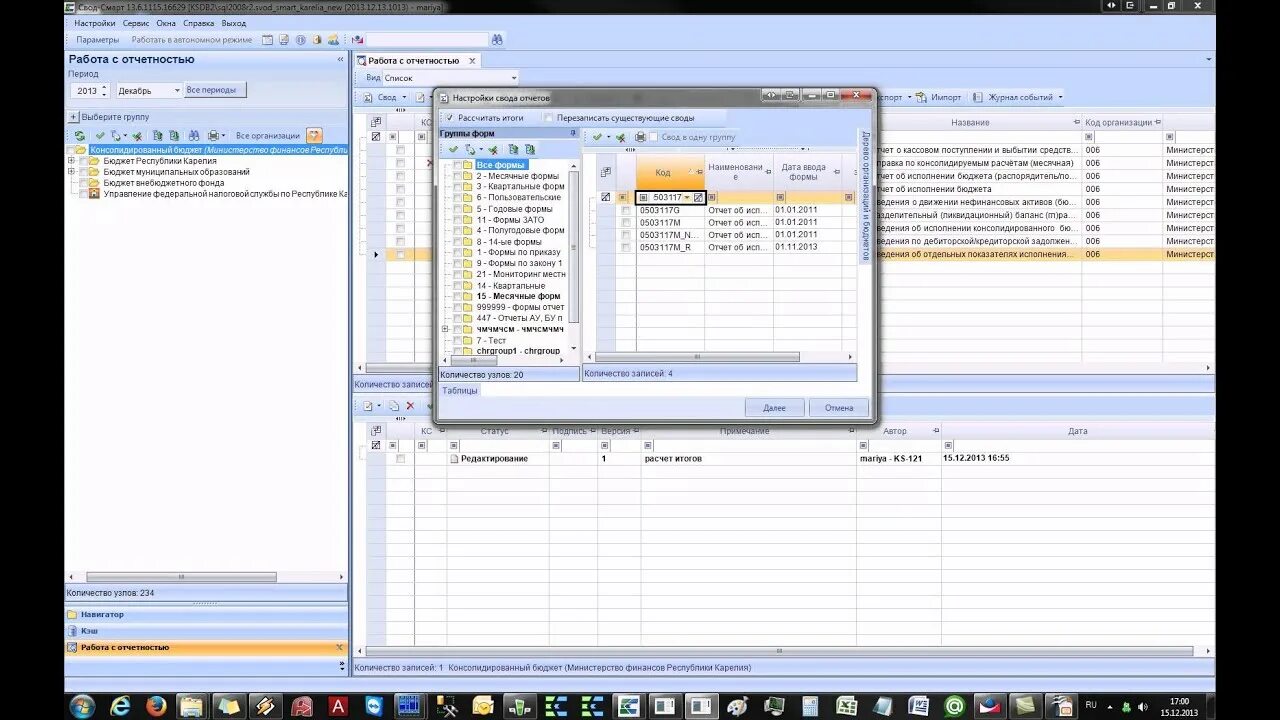Viewport: 1280px width, 720px height.
Task: Open Журнал событий dropdown arrow
Action: (1060, 98)
